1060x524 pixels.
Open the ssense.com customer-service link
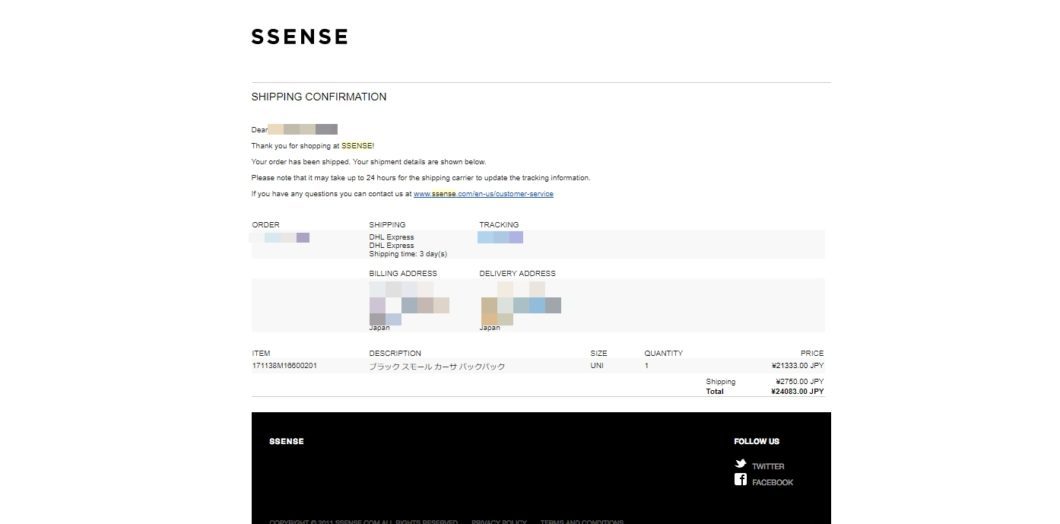click(x=483, y=194)
